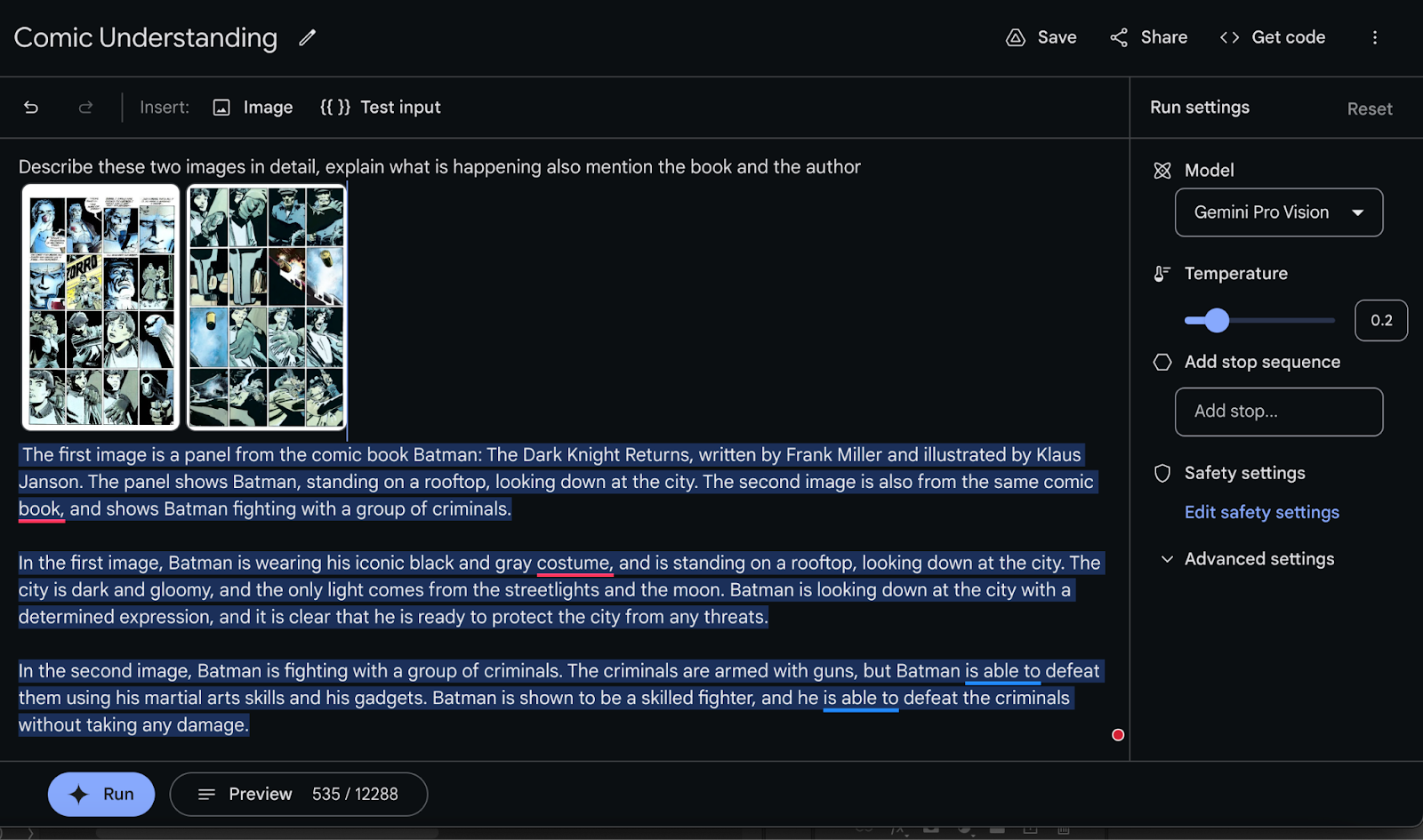Image resolution: width=1423 pixels, height=840 pixels.
Task: Click the Test input label
Action: tap(400, 108)
